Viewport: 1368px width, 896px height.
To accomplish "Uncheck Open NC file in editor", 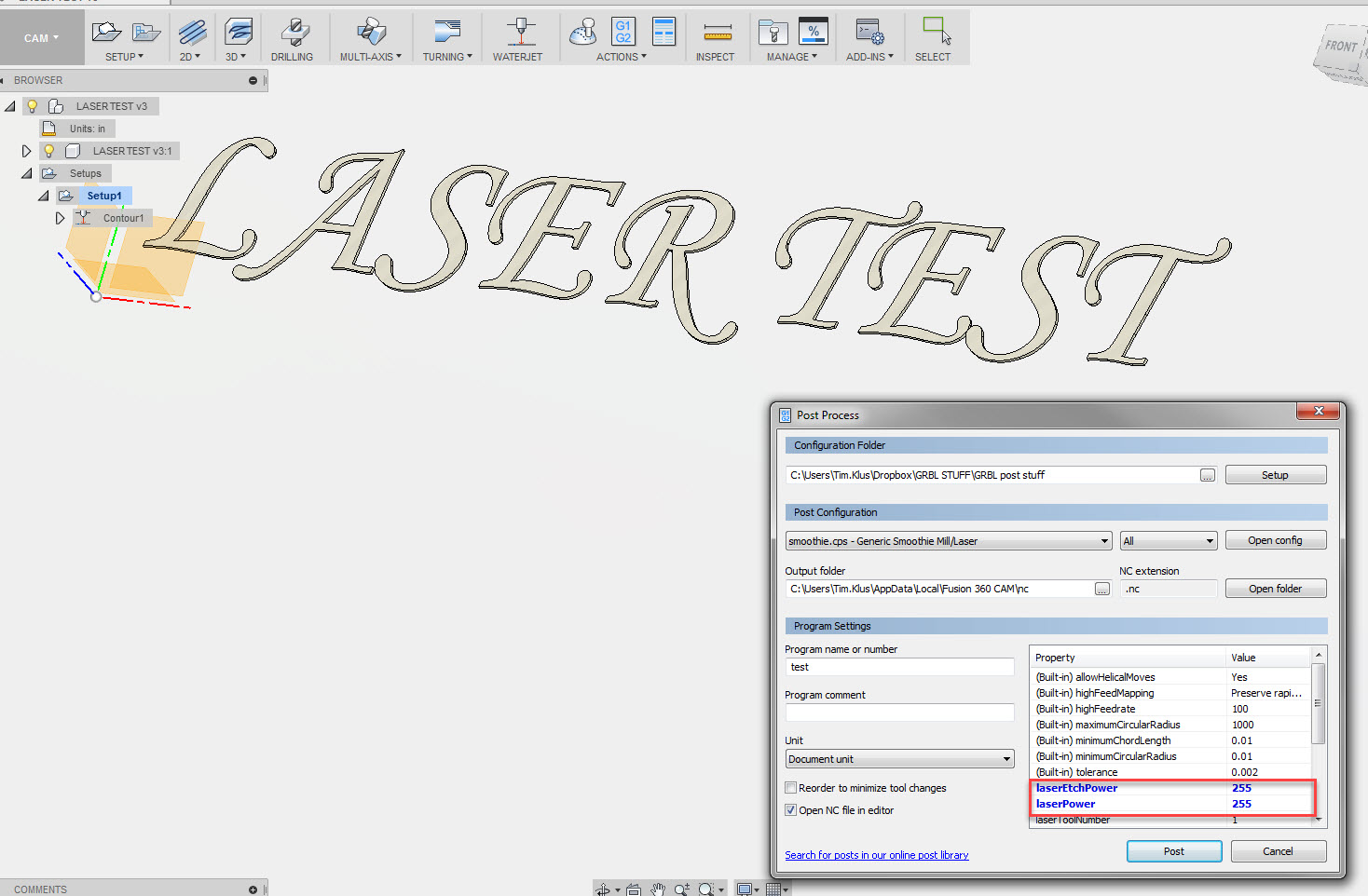I will (791, 810).
